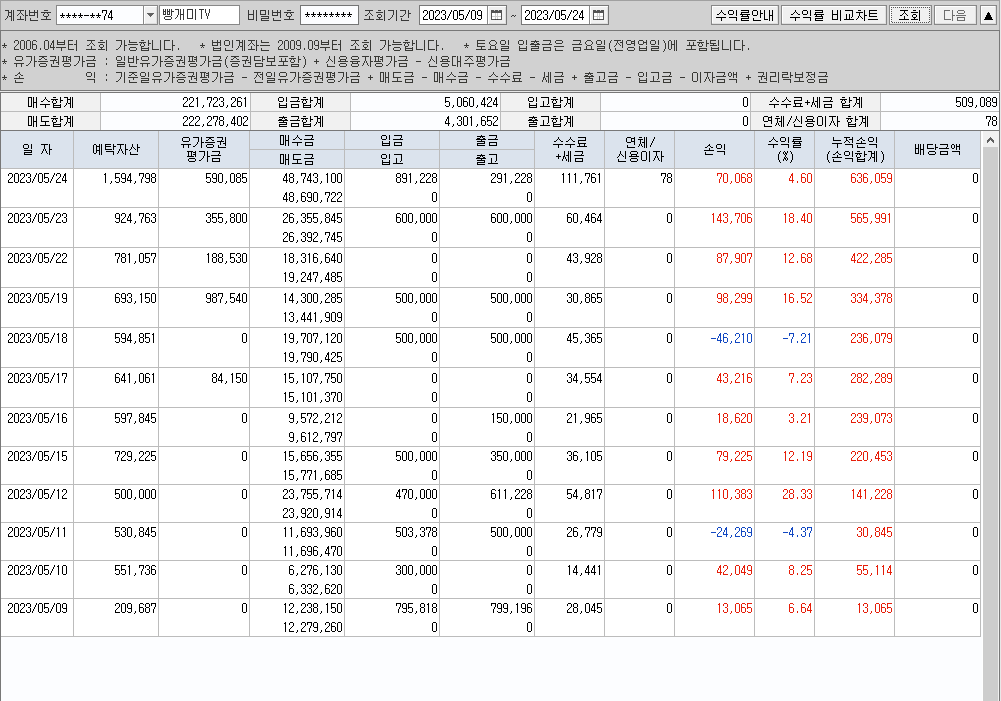Click the start date field 2023/05/09

point(453,15)
